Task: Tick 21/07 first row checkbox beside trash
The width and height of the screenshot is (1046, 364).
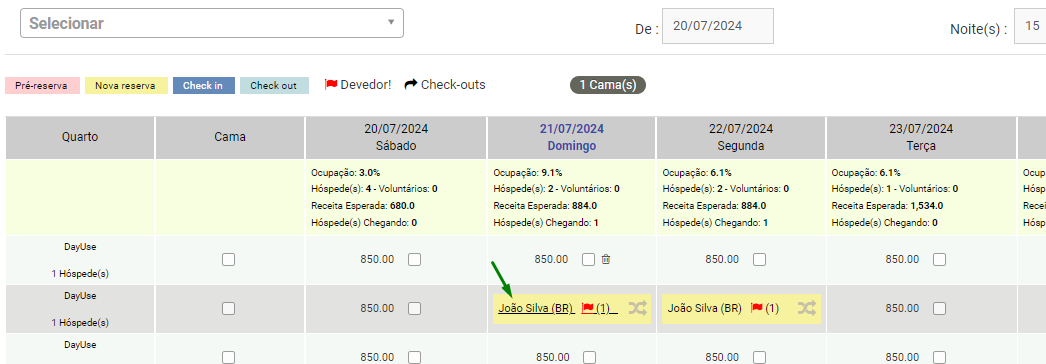Action: (x=588, y=259)
